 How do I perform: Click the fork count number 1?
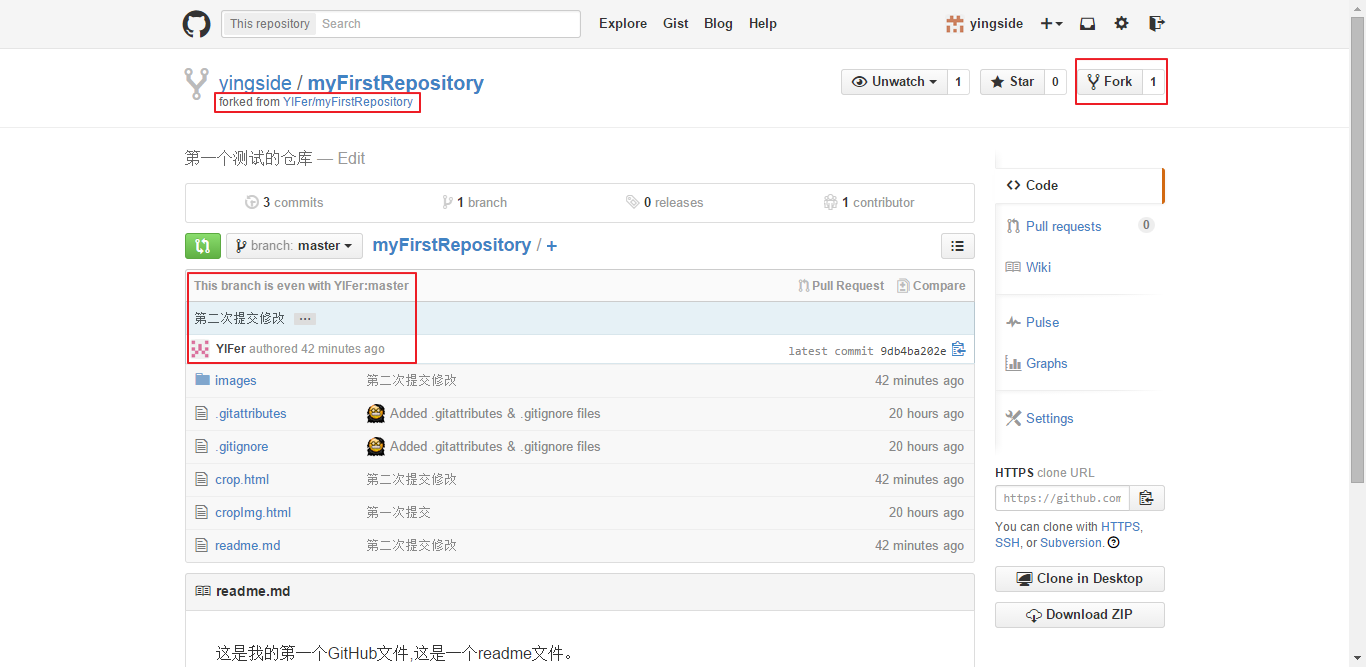tap(1153, 82)
